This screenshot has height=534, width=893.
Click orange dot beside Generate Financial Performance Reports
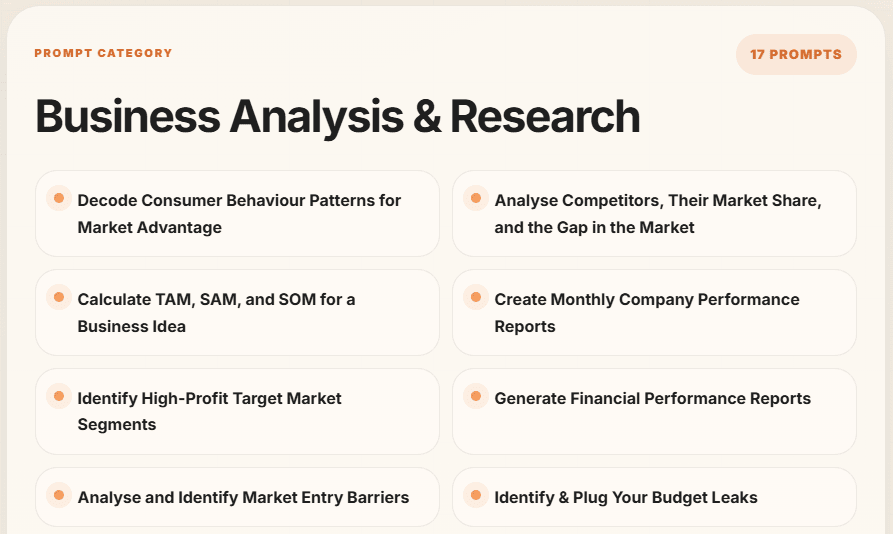(x=476, y=396)
